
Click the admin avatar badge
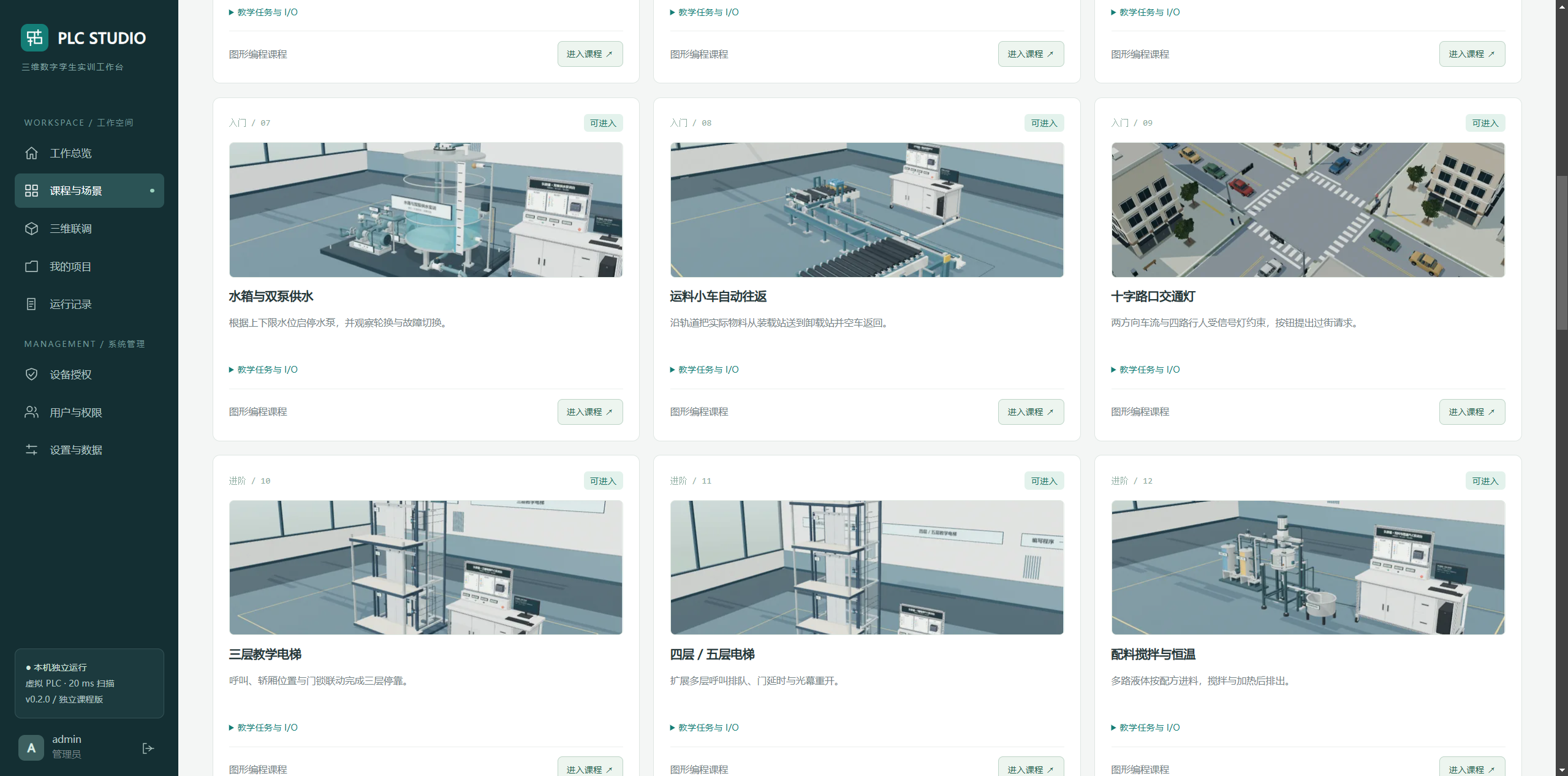pyautogui.click(x=31, y=748)
